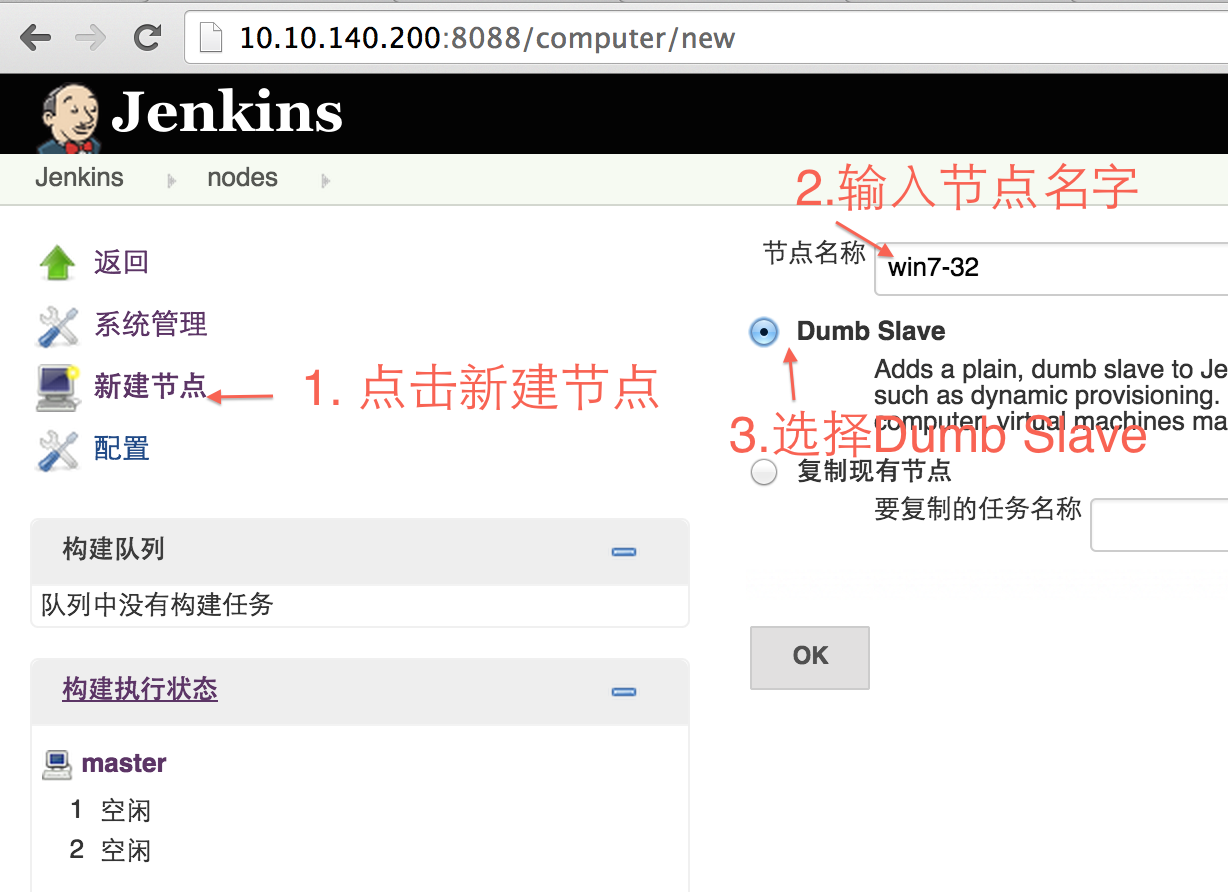Screen dimensions: 1228x892
Task: Click the browser forward arrow
Action: [91, 38]
